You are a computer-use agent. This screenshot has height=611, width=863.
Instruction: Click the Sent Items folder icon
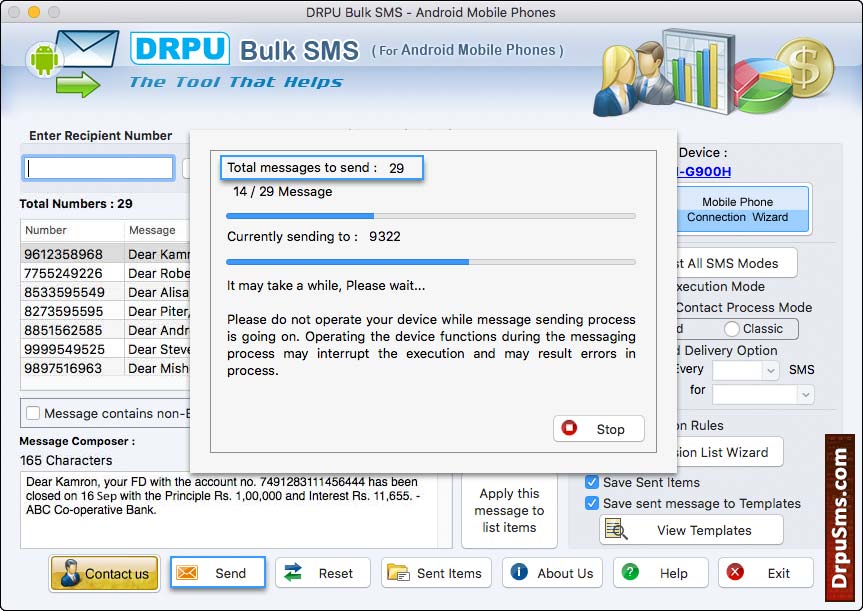[x=398, y=573]
